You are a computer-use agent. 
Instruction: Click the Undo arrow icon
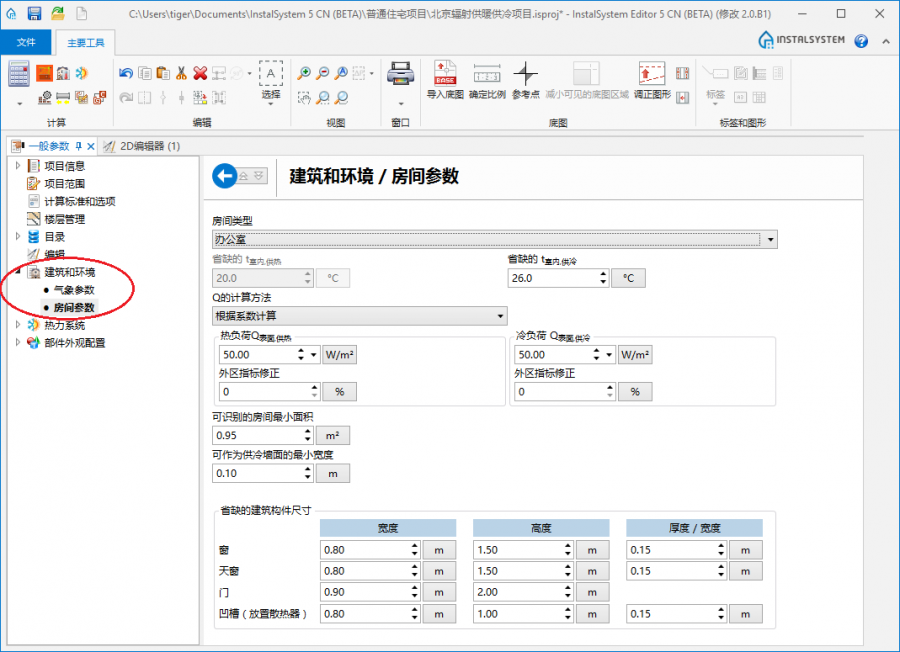(x=126, y=73)
